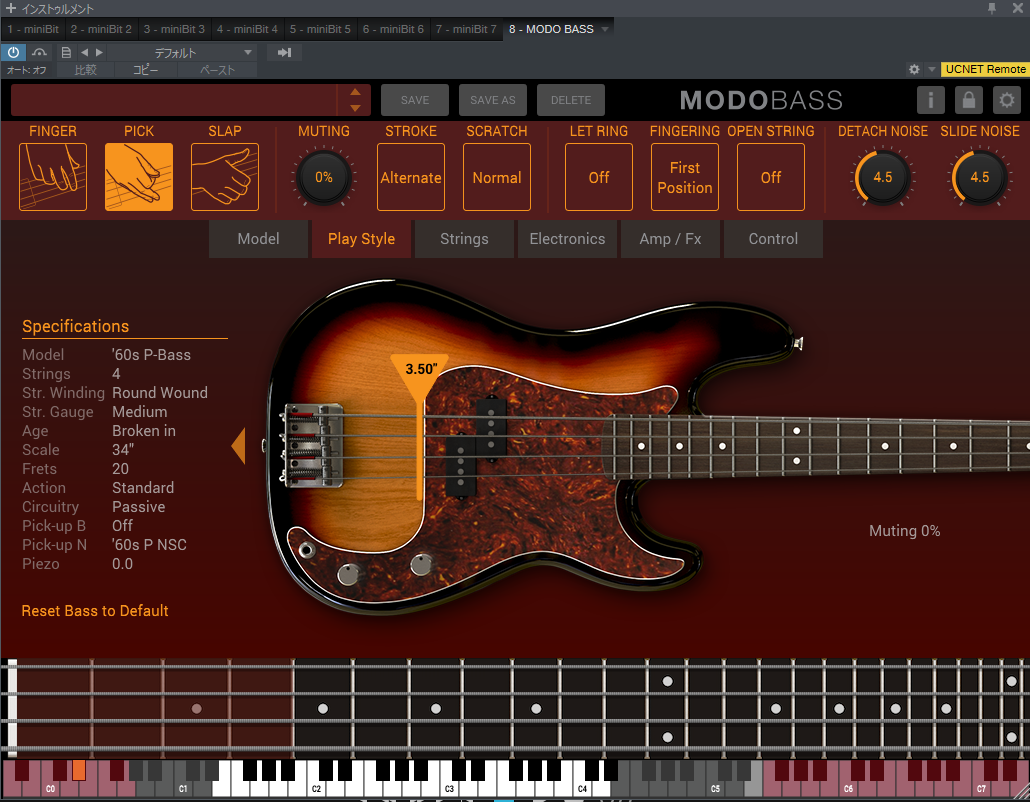Click the SAVE button
The height and width of the screenshot is (802, 1030).
(x=414, y=100)
